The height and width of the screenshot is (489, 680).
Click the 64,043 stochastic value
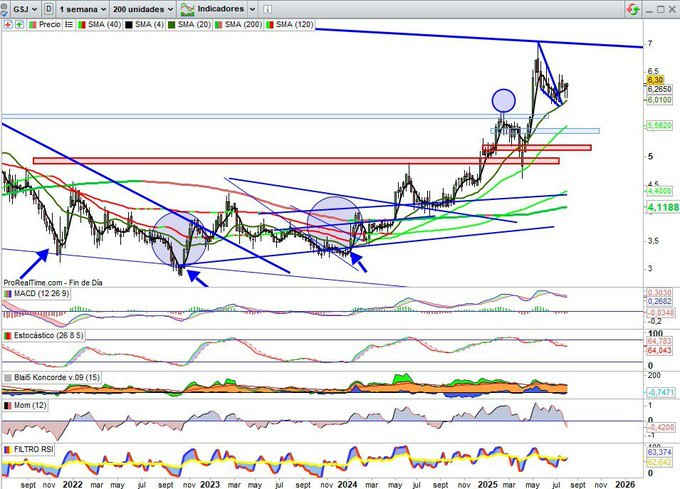pyautogui.click(x=659, y=351)
